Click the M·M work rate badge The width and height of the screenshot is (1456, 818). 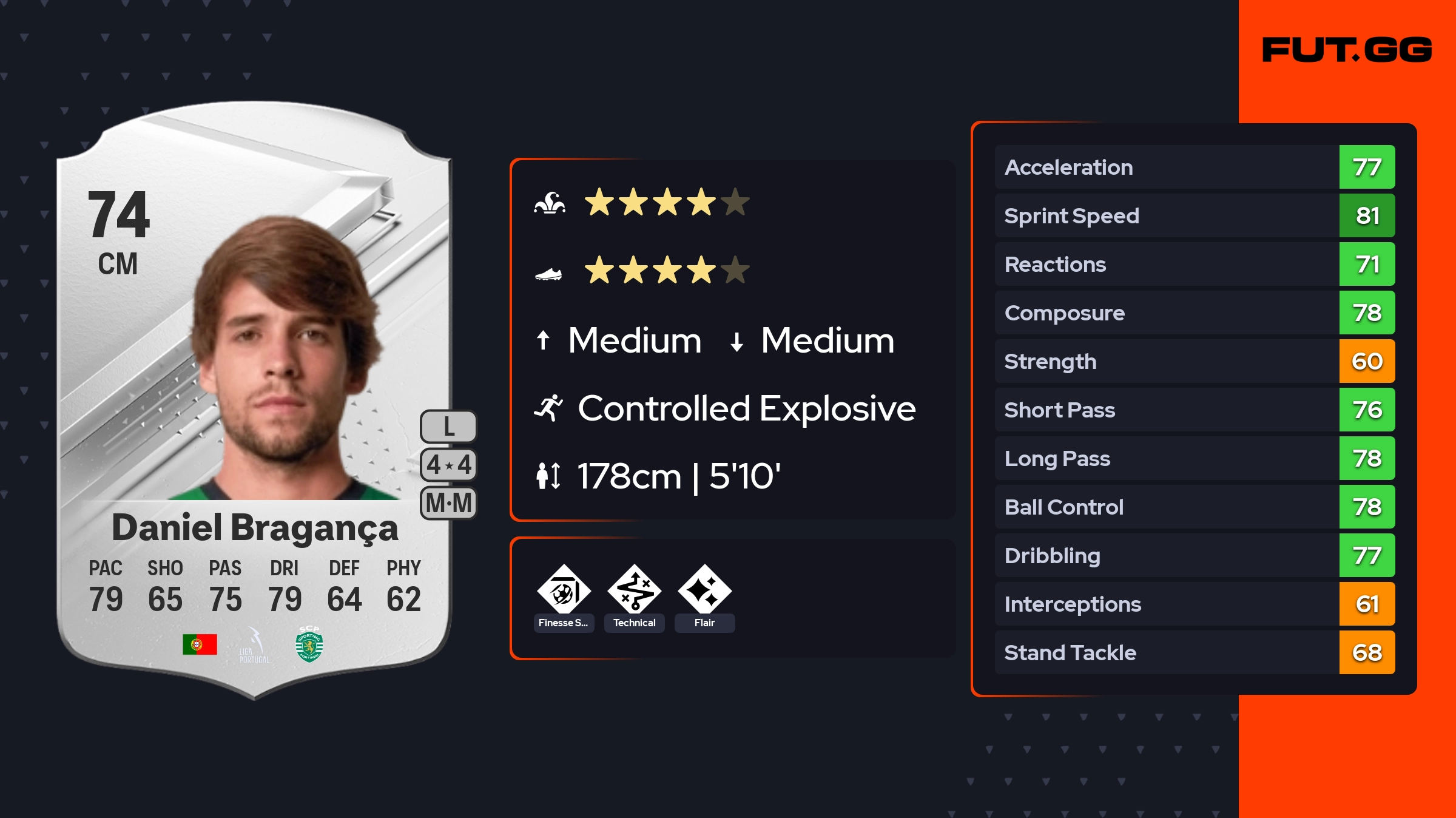[x=448, y=503]
